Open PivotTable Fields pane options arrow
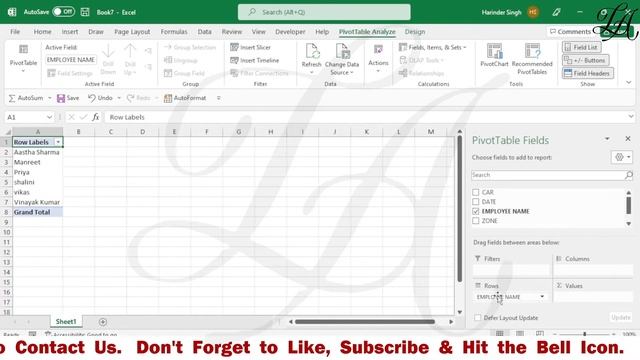This screenshot has height=360, width=640. pyautogui.click(x=607, y=139)
